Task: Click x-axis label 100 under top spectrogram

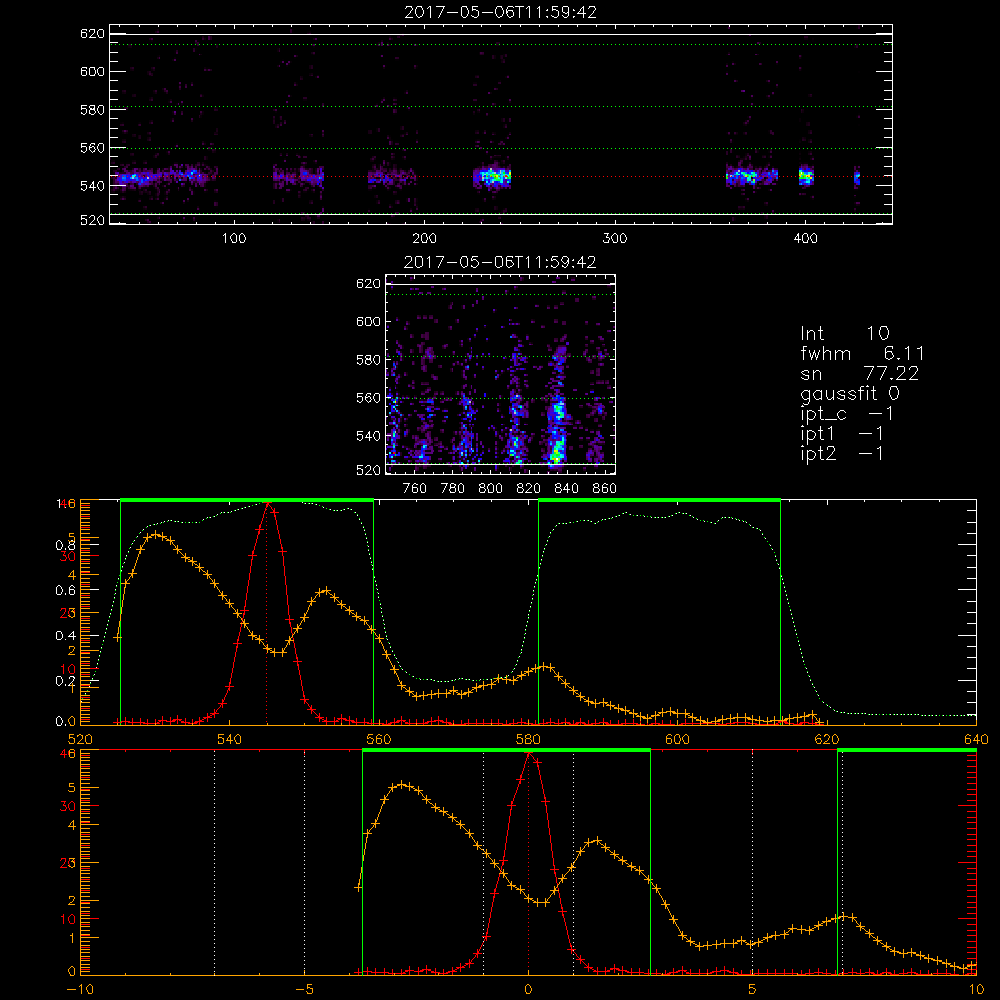Action: [234, 239]
